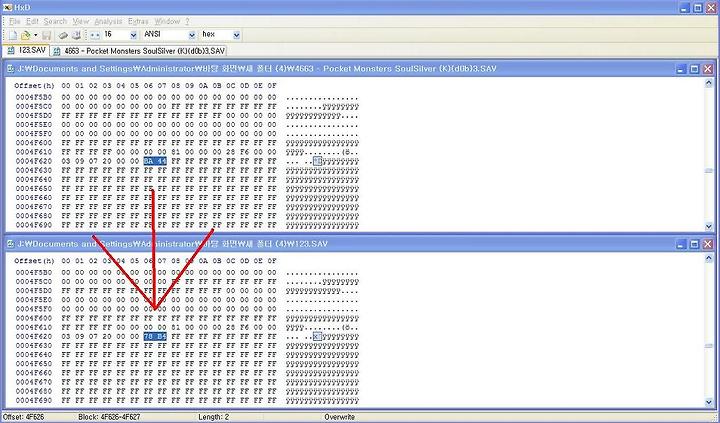
Task: Close the SoulSilver SAV child window
Action: click(708, 69)
